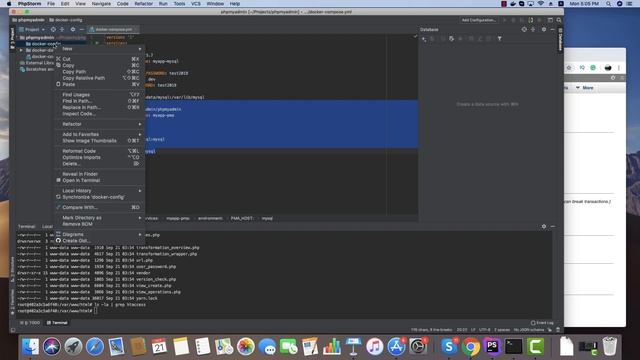Image resolution: width=640 pixels, height=360 pixels.
Task: Click the terminal command prompt input
Action: coord(96,311)
